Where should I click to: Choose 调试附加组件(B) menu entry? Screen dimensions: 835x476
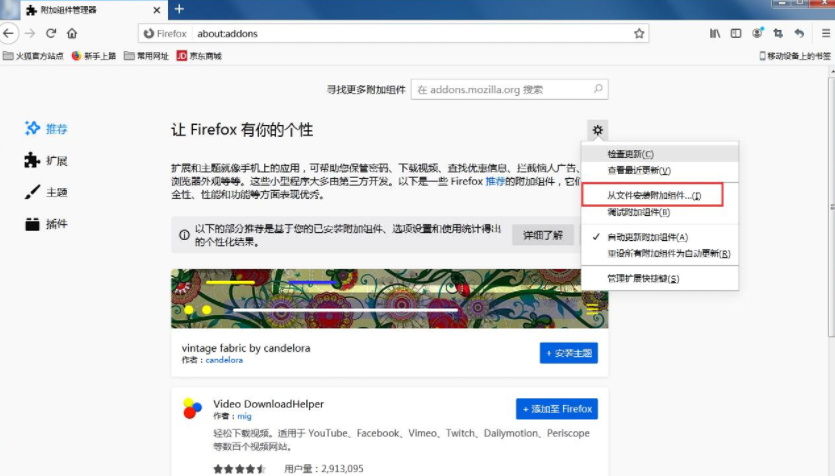point(660,212)
